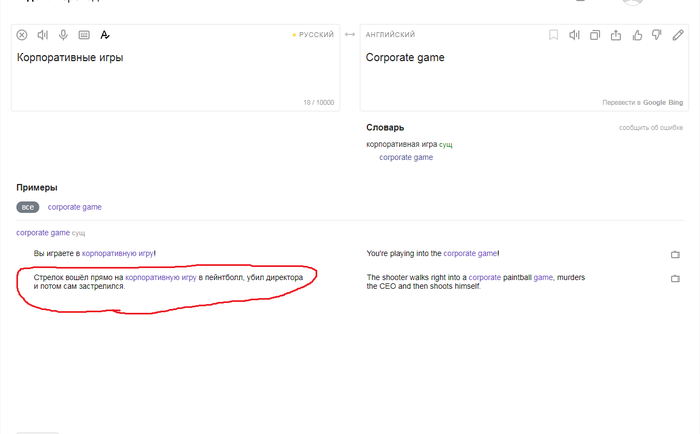This screenshot has width=700, height=434.
Task: Suggest an edit with pencil icon
Action: click(x=678, y=35)
